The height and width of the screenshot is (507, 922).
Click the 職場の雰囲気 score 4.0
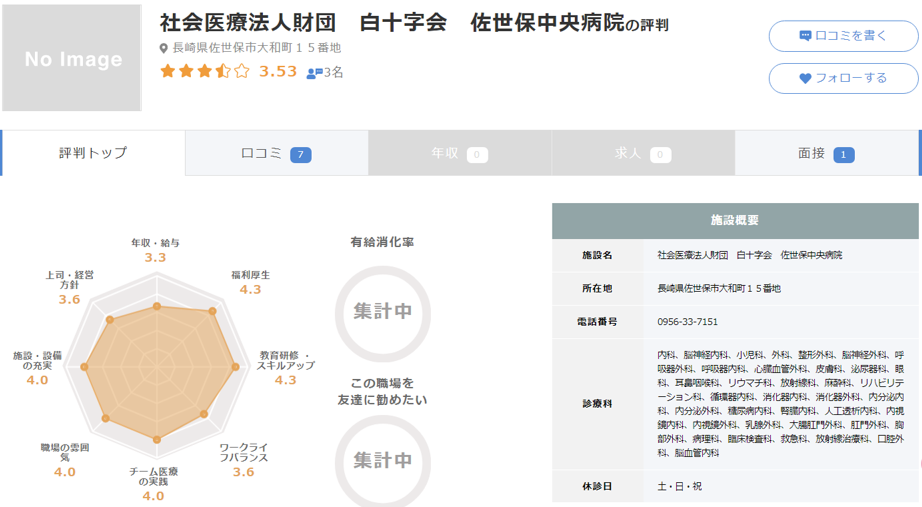[65, 472]
